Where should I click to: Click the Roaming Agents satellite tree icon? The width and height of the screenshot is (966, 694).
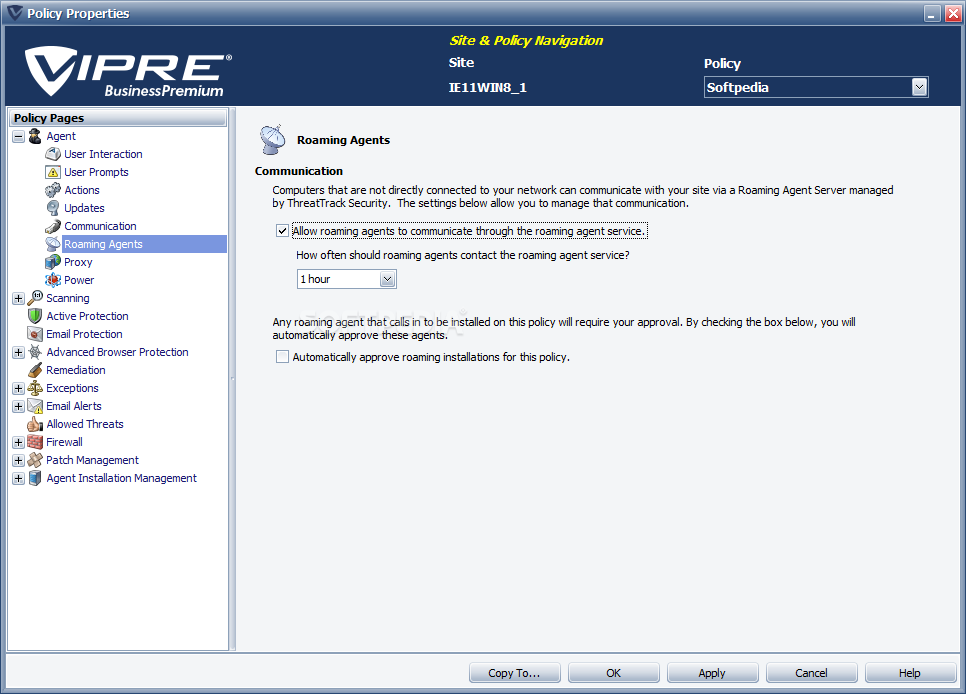53,244
